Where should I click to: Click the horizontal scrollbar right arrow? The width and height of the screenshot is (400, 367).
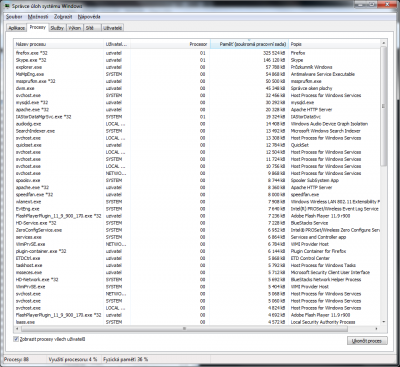pos(377,329)
